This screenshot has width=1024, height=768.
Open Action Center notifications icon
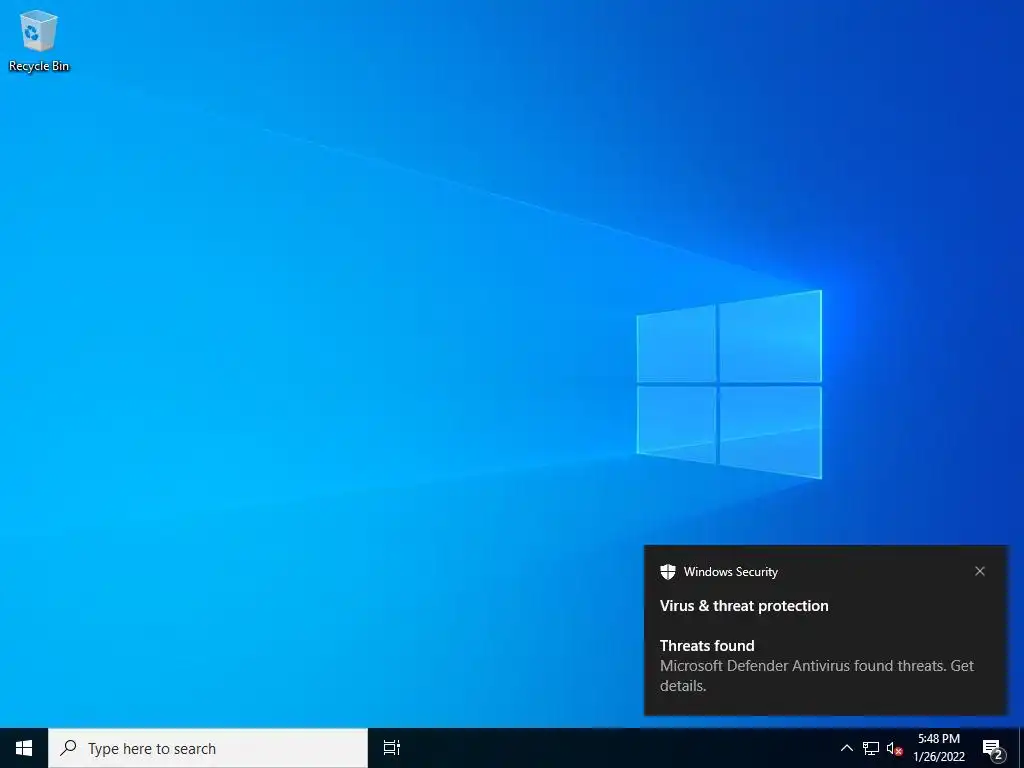(993, 749)
